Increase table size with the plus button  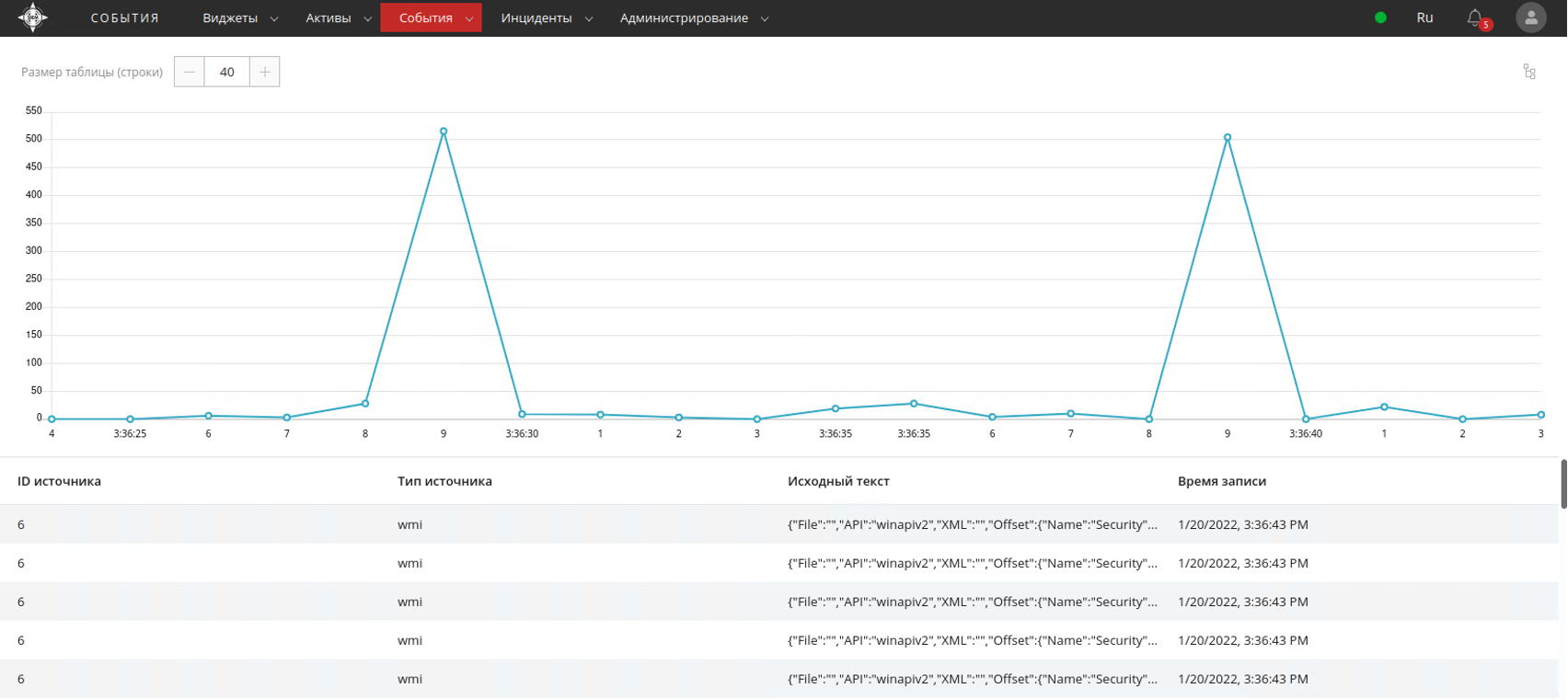click(x=264, y=72)
